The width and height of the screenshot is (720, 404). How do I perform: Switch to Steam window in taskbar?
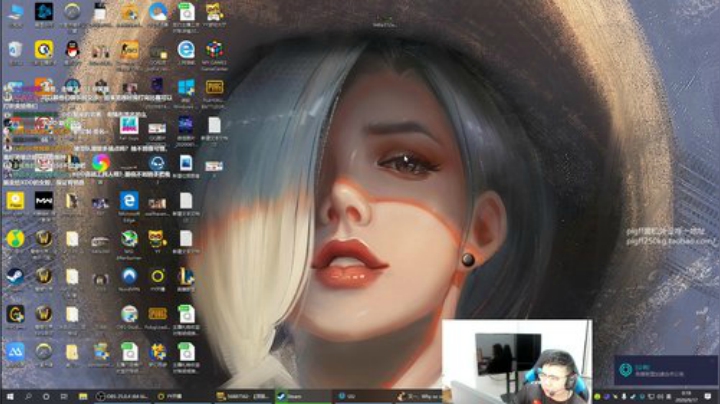coord(303,396)
